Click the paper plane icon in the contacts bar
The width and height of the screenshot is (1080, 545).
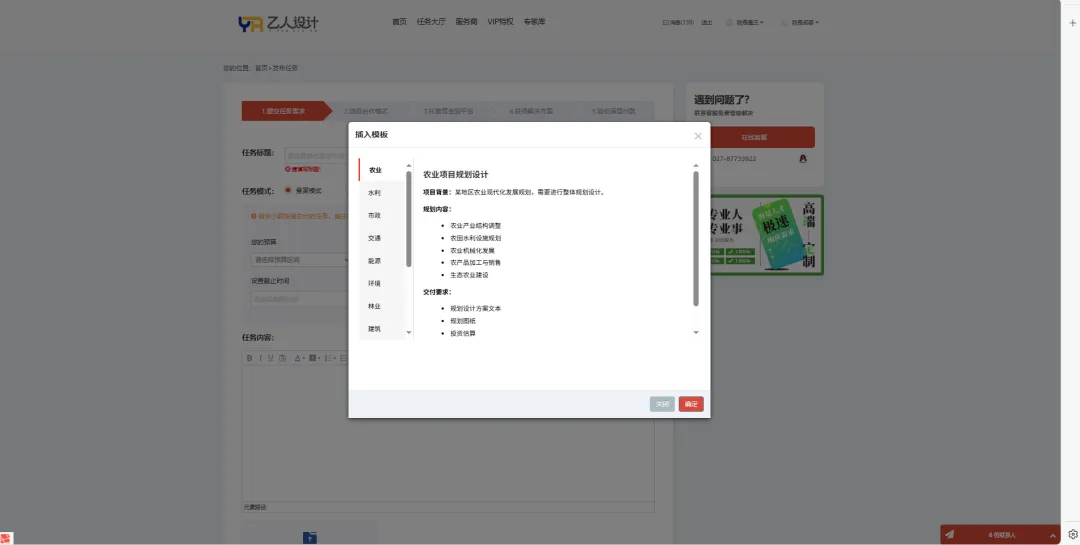950,534
